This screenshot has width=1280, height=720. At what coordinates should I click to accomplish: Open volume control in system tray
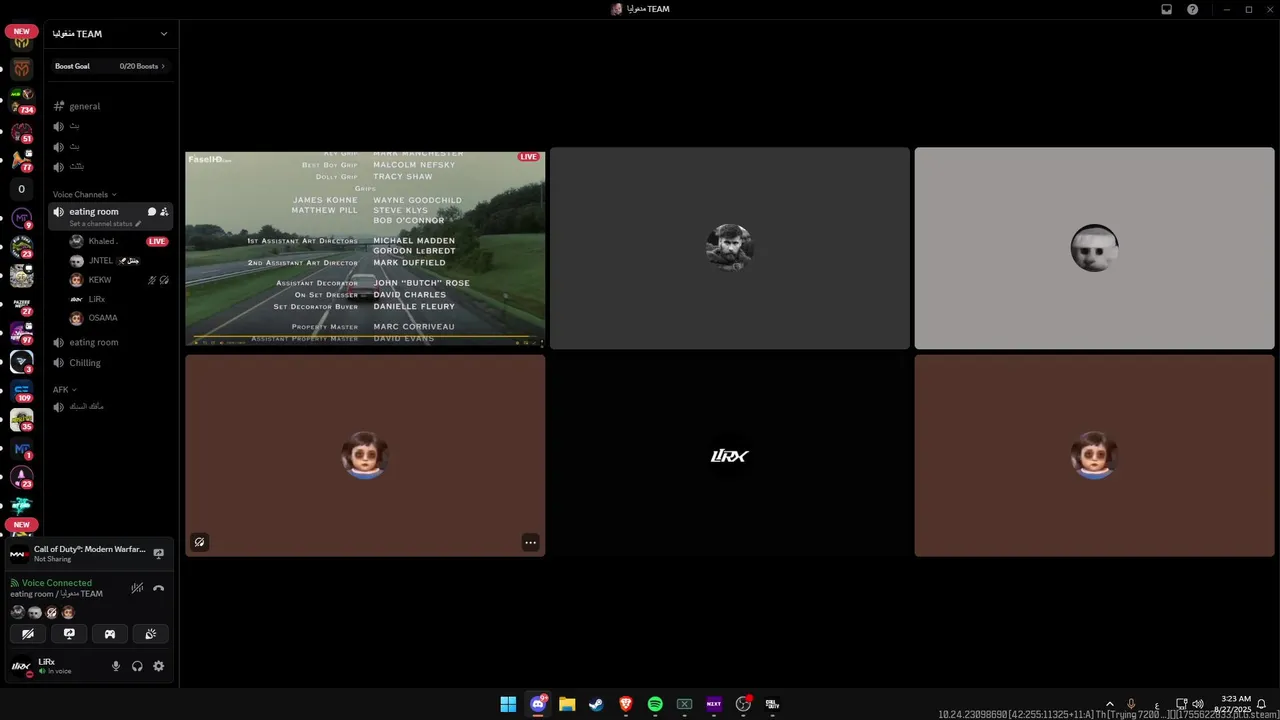pyautogui.click(x=1198, y=704)
